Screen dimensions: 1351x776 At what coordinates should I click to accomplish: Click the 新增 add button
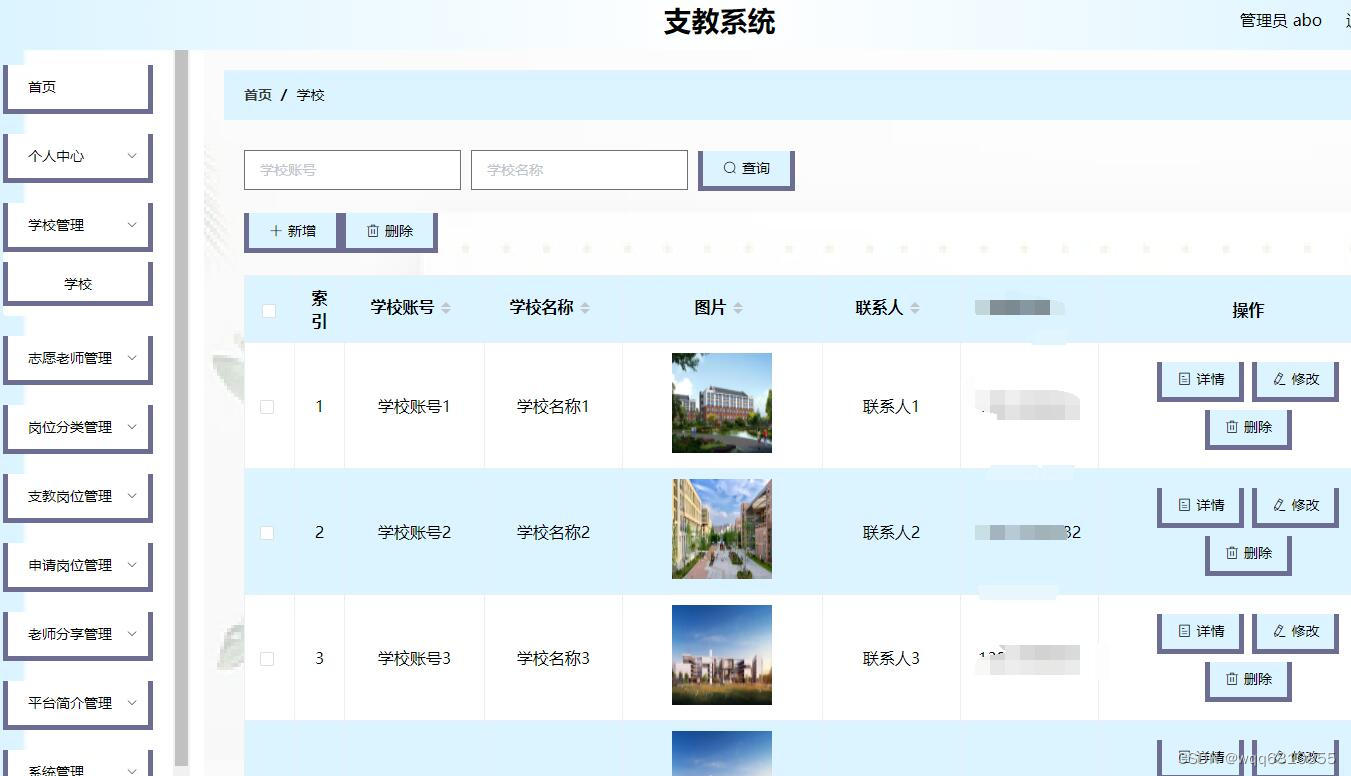click(293, 231)
